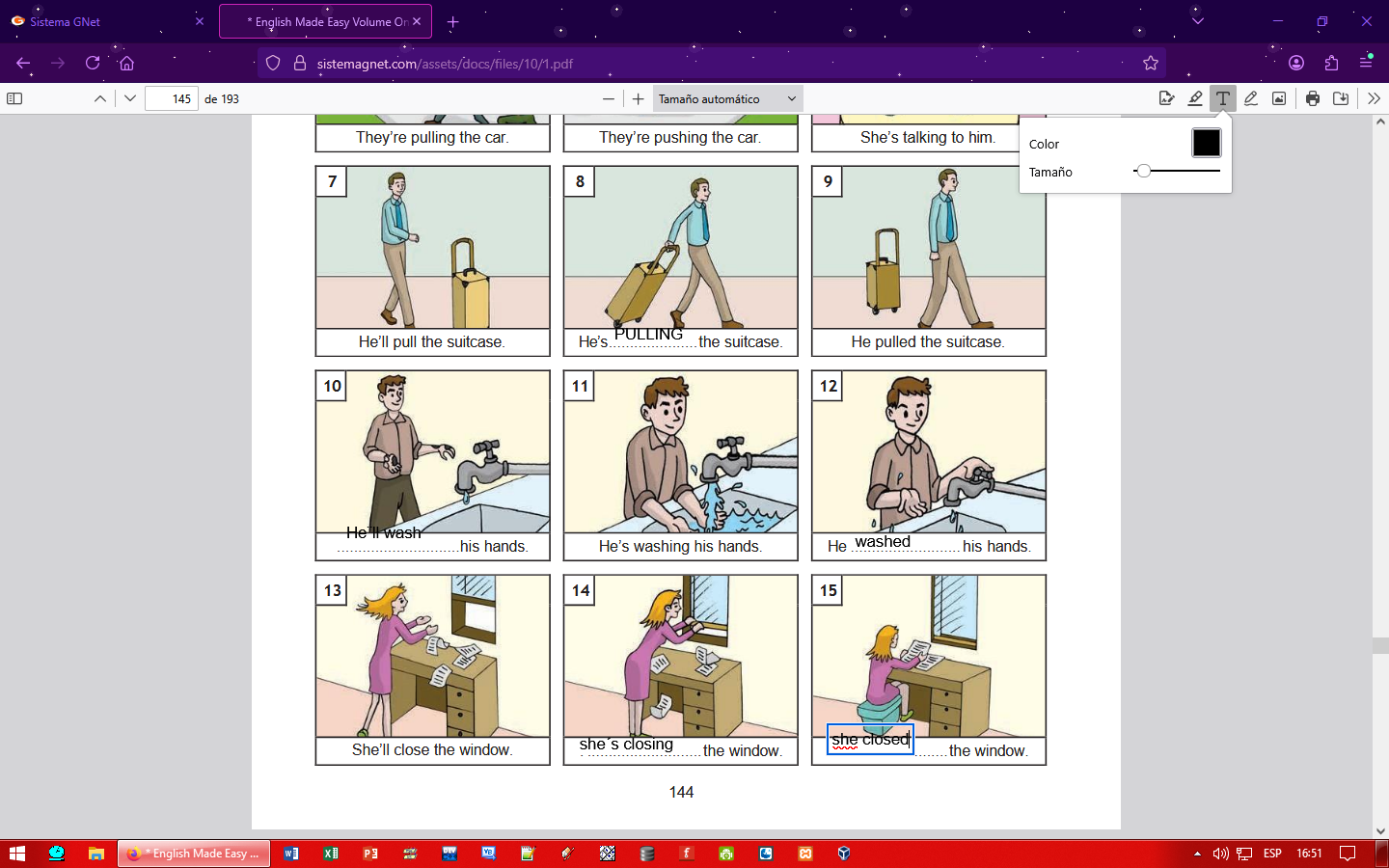This screenshot has height=868, width=1389.
Task: Go to the next page arrow
Action: (130, 98)
